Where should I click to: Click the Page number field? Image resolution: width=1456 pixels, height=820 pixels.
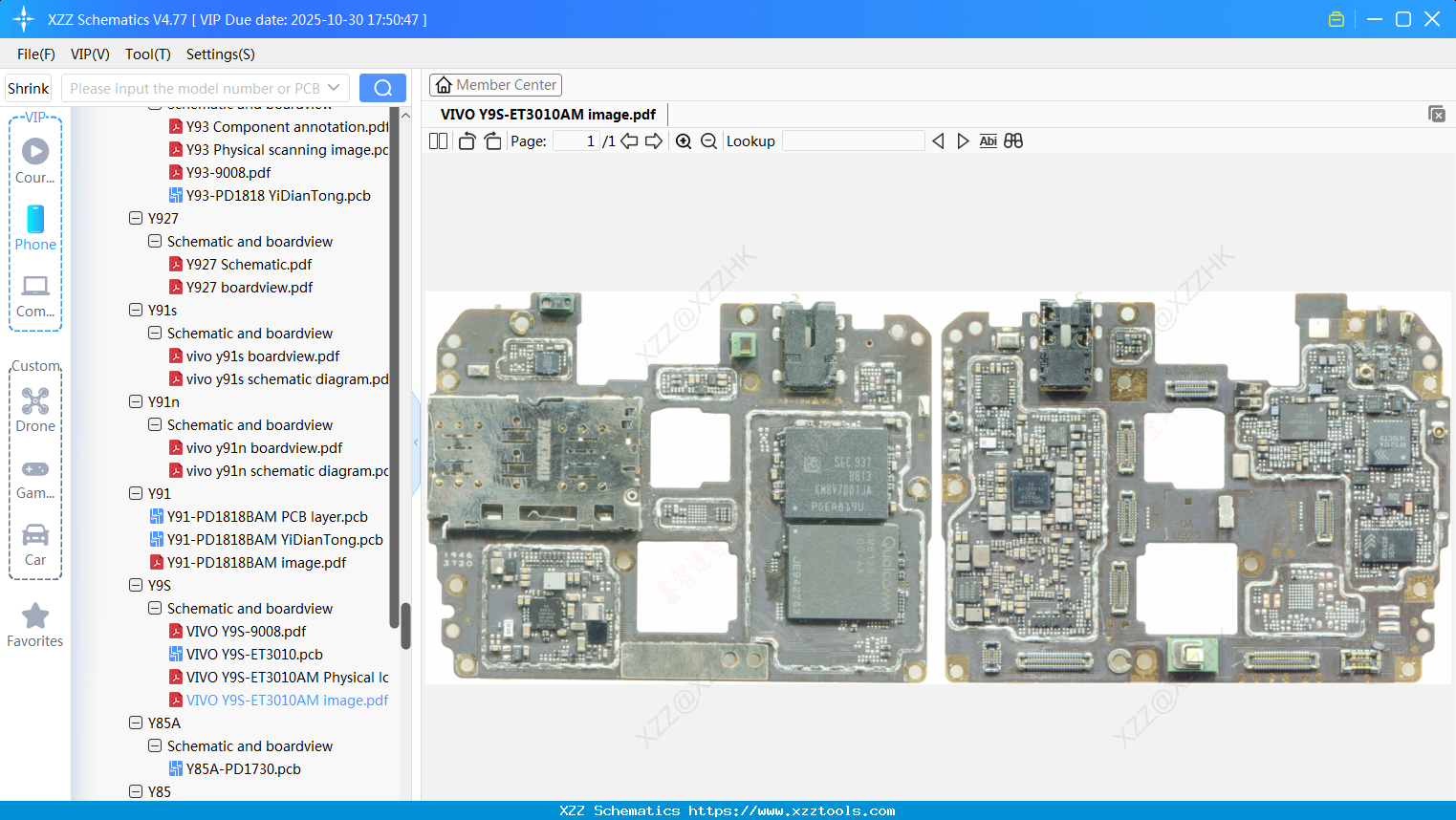pos(576,140)
